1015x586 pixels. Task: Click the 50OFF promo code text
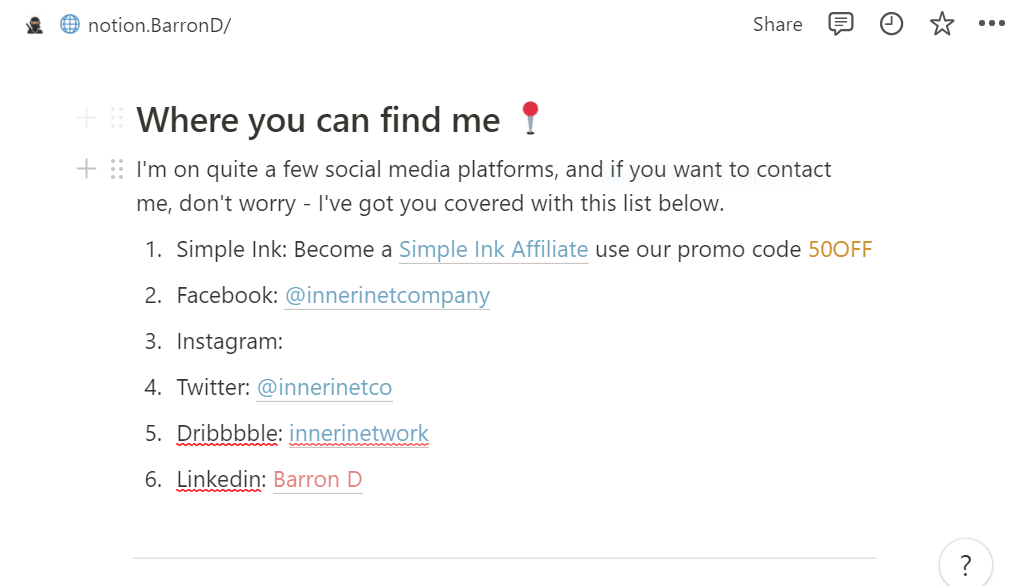pyautogui.click(x=840, y=249)
